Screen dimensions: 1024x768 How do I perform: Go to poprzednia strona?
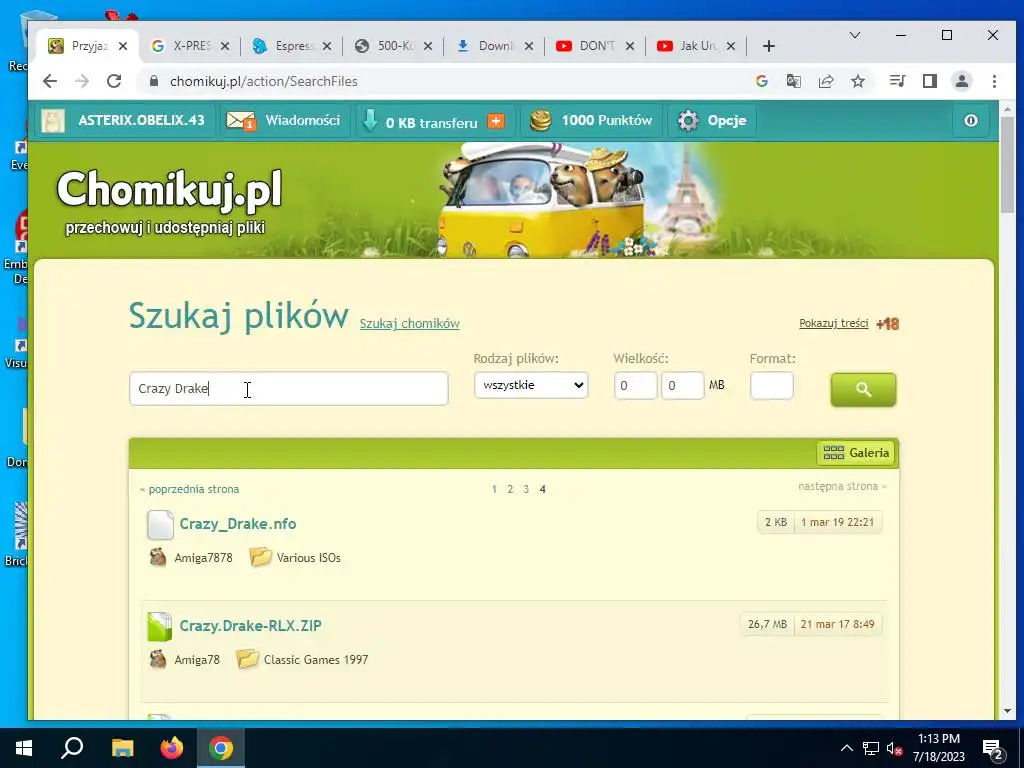189,489
